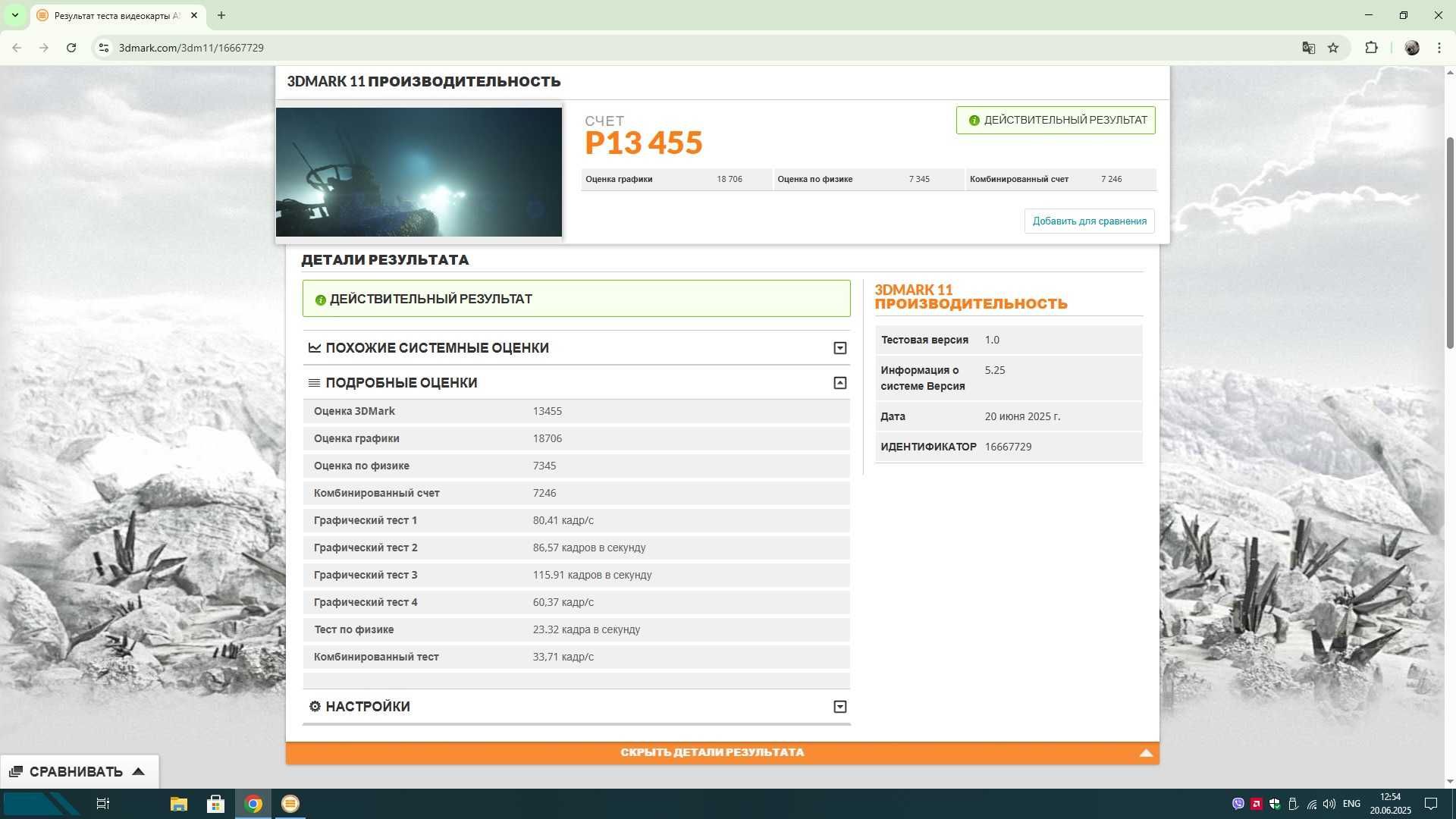Open Viber from the system tray
The height and width of the screenshot is (819, 1456).
coord(1238,804)
